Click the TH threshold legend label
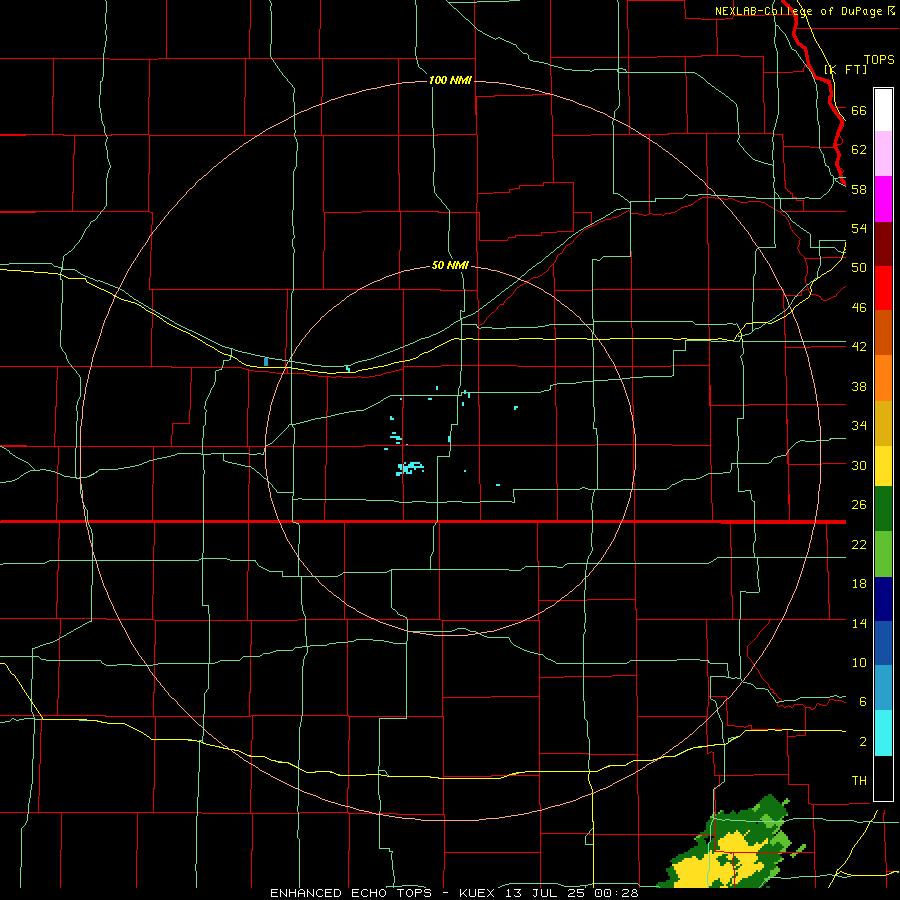Image resolution: width=900 pixels, height=900 pixels. point(859,781)
